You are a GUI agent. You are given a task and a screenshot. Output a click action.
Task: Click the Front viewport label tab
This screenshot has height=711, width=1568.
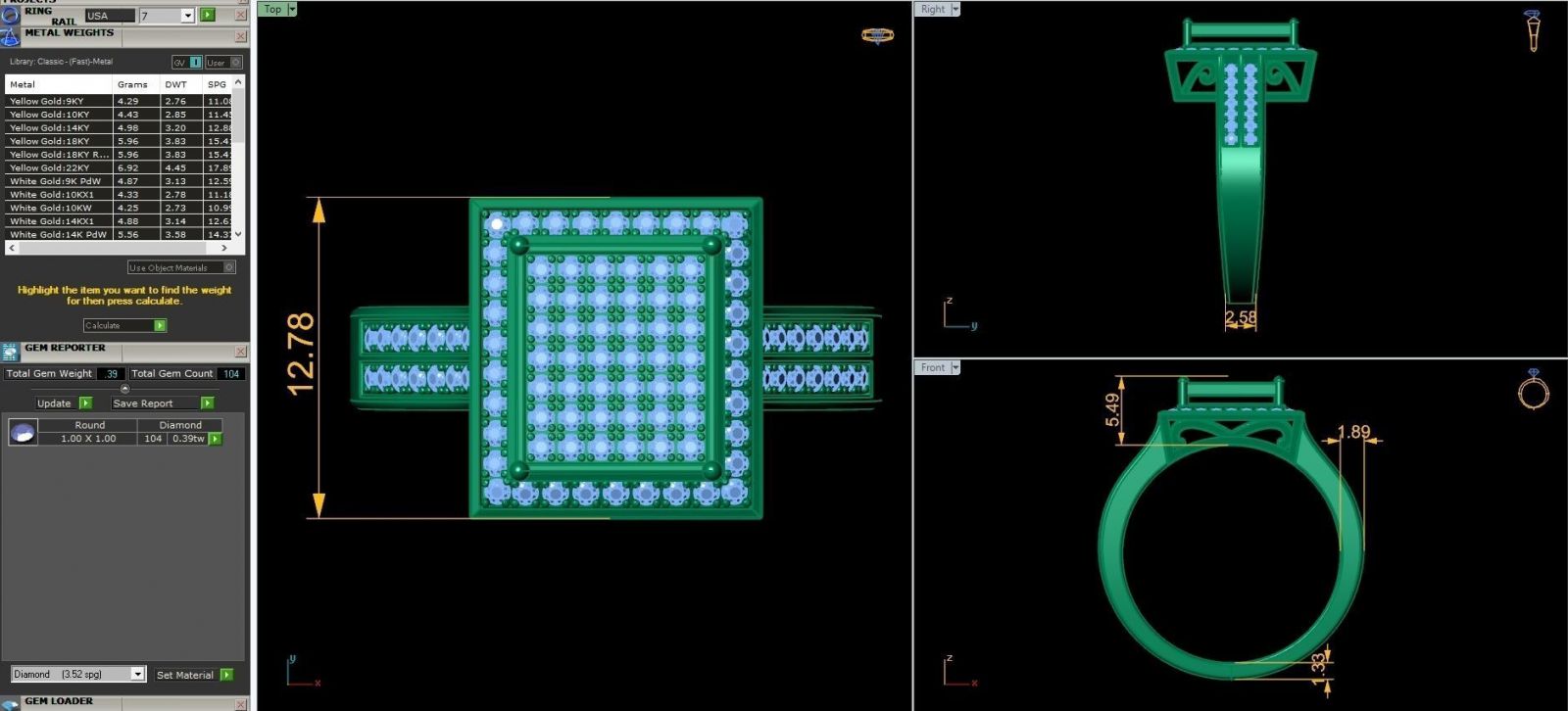click(933, 367)
